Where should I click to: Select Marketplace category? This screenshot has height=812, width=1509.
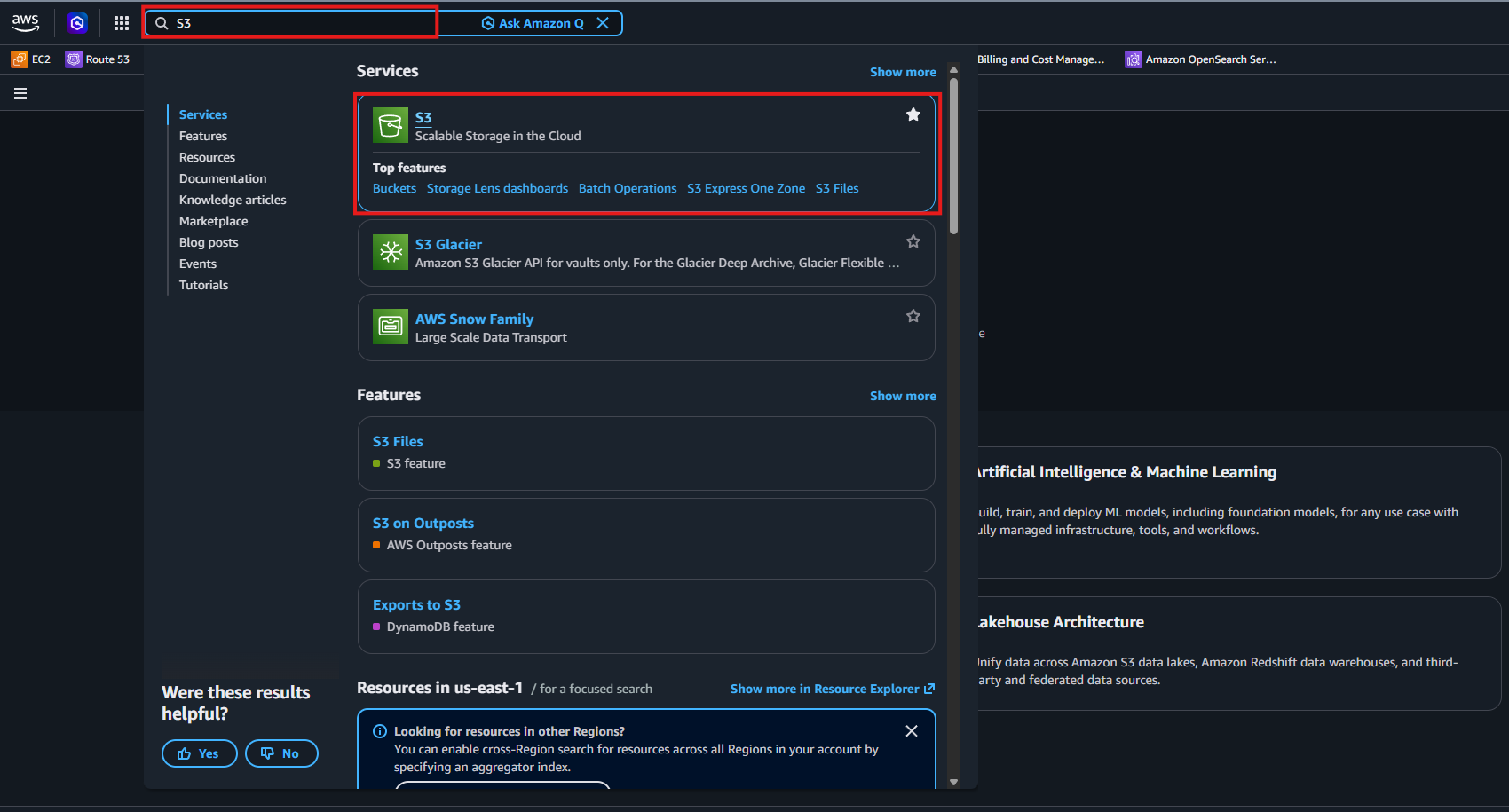(213, 221)
